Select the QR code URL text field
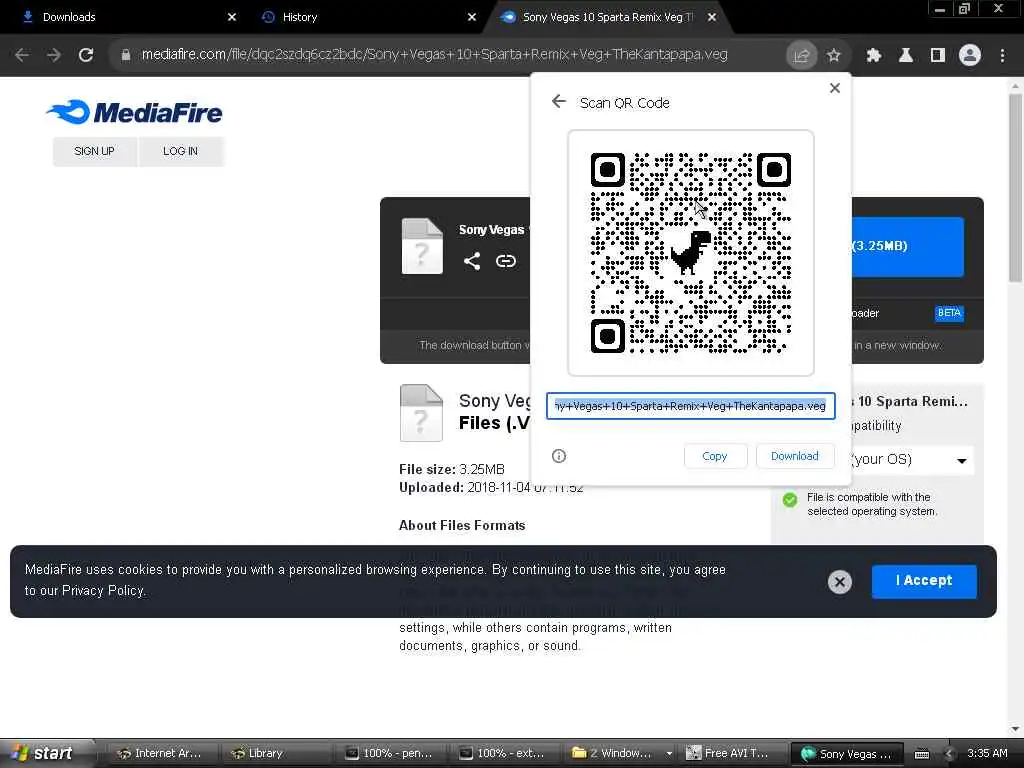The width and height of the screenshot is (1024, 768). point(691,406)
